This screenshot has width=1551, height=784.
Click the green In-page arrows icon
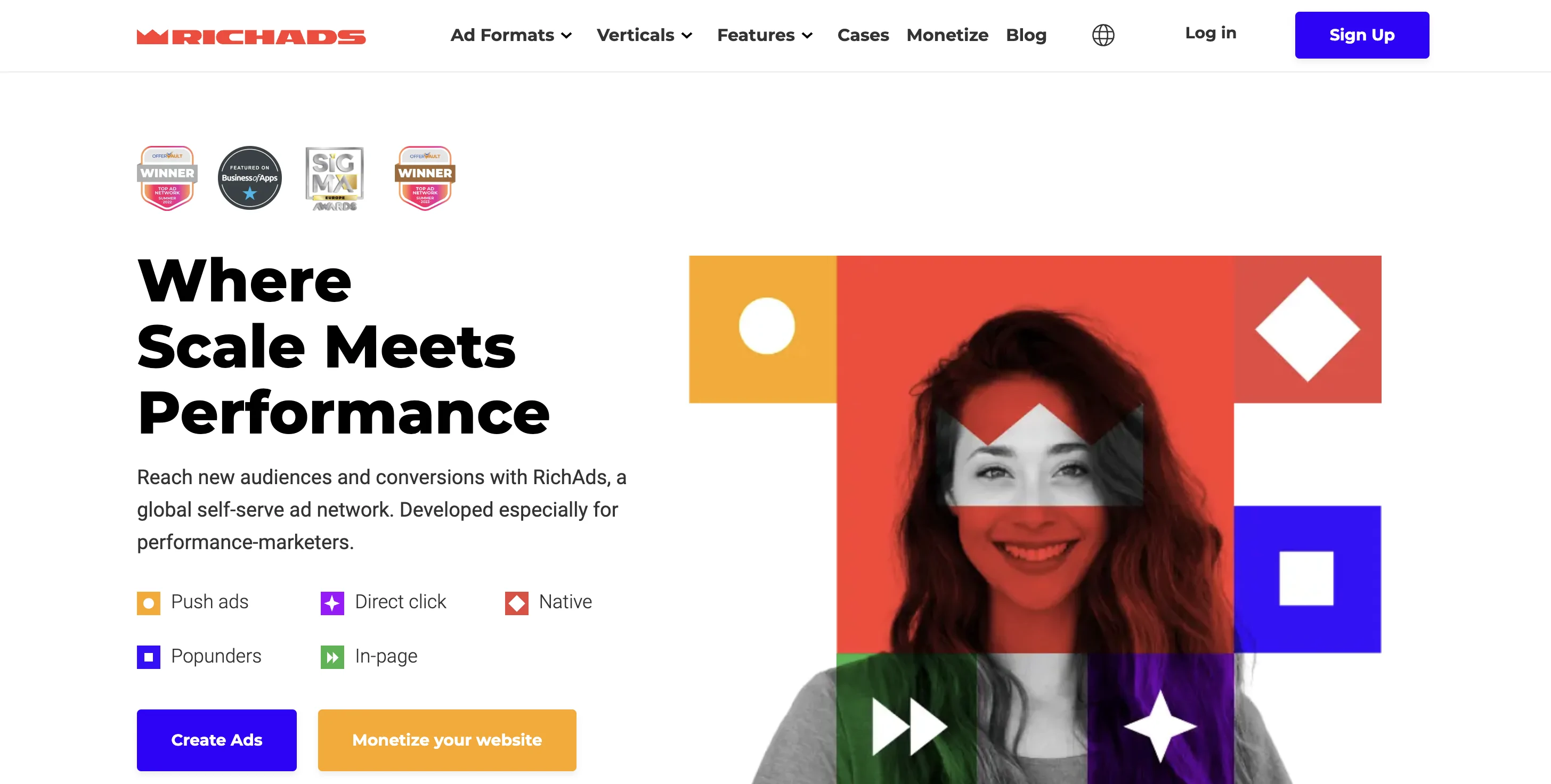click(x=332, y=657)
